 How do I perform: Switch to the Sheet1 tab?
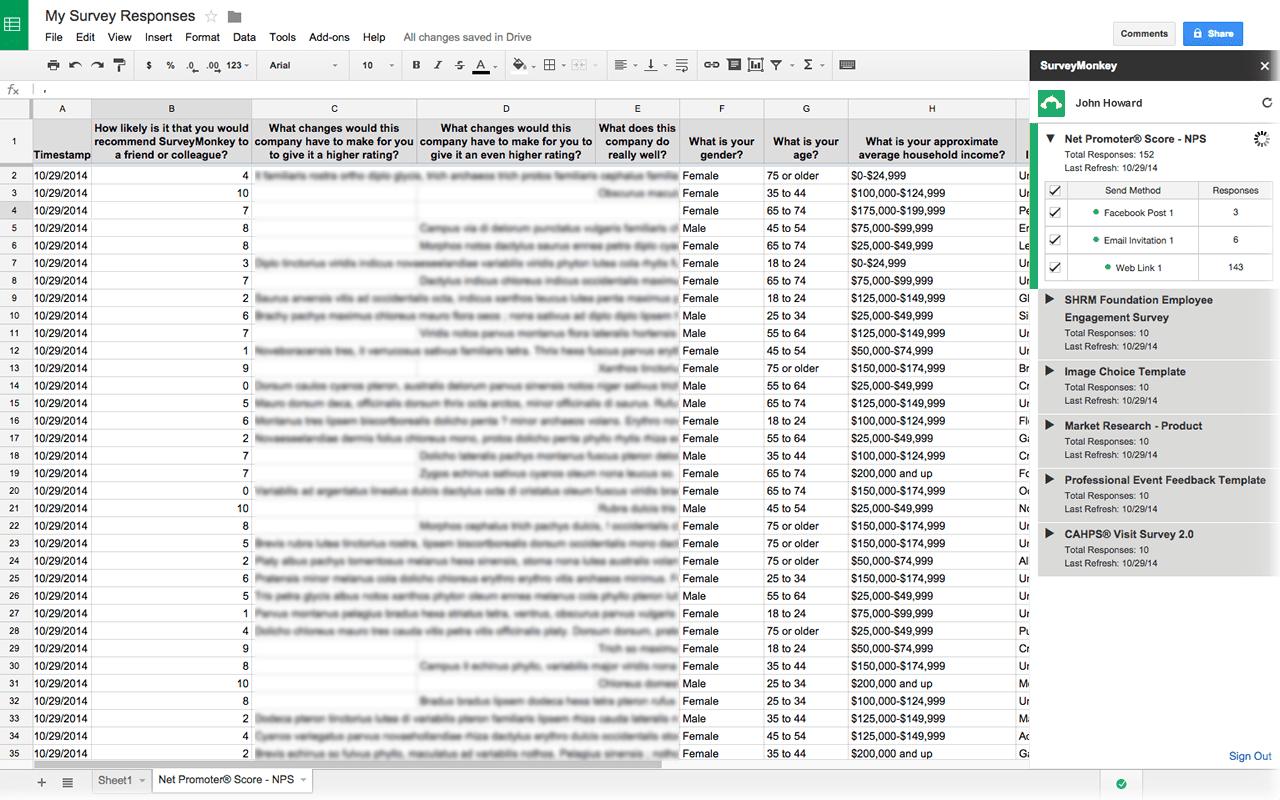(115, 780)
